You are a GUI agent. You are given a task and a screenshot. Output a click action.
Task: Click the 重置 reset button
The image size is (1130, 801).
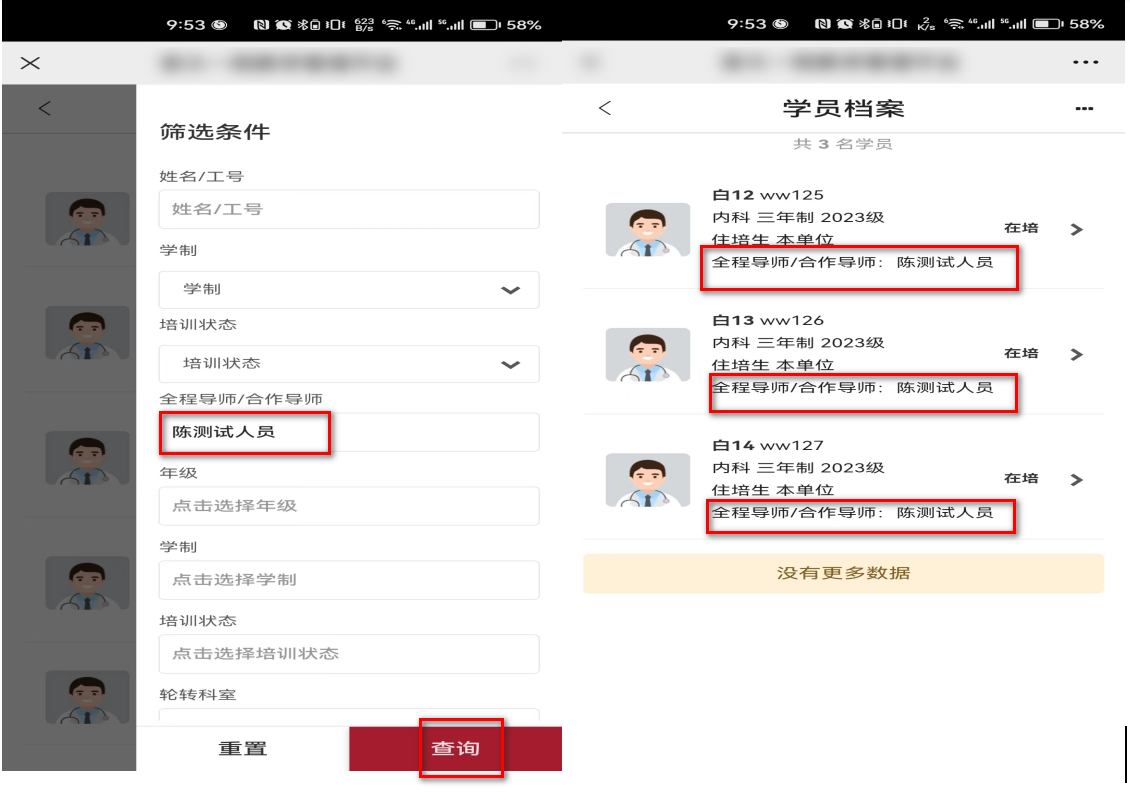pos(243,749)
